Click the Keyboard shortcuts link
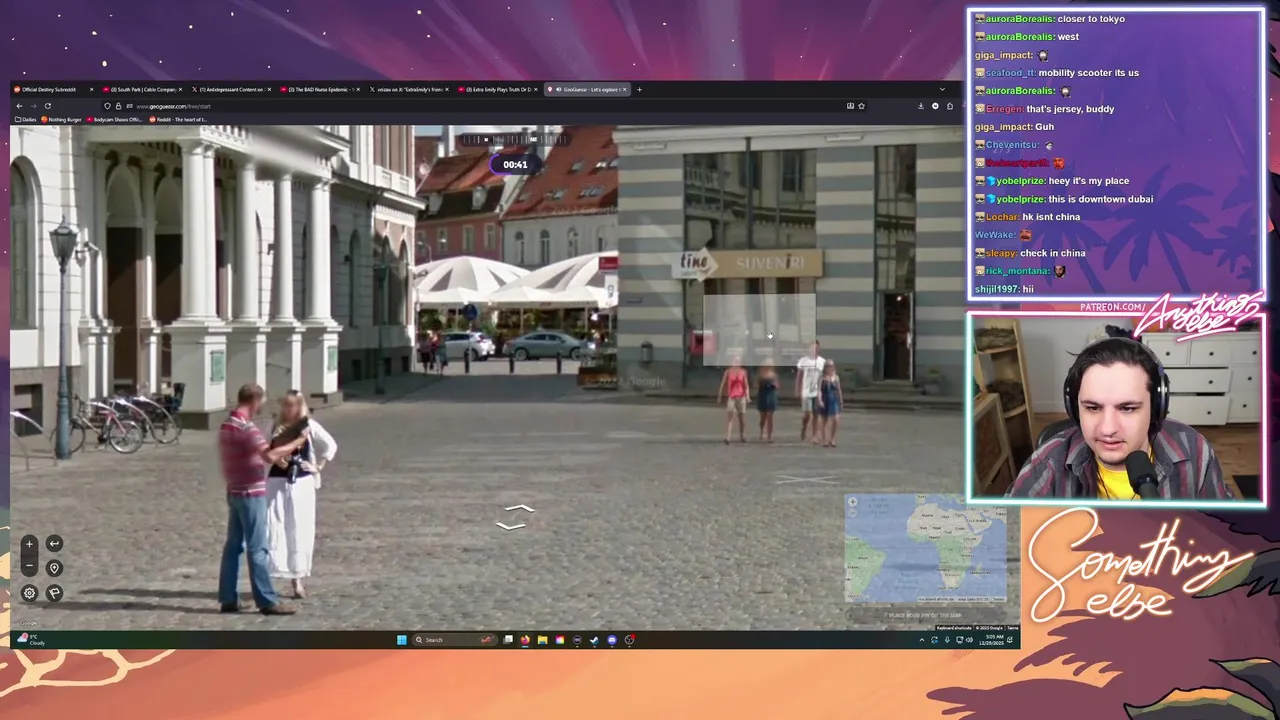Screen dimensions: 1280x720 (x=954, y=628)
